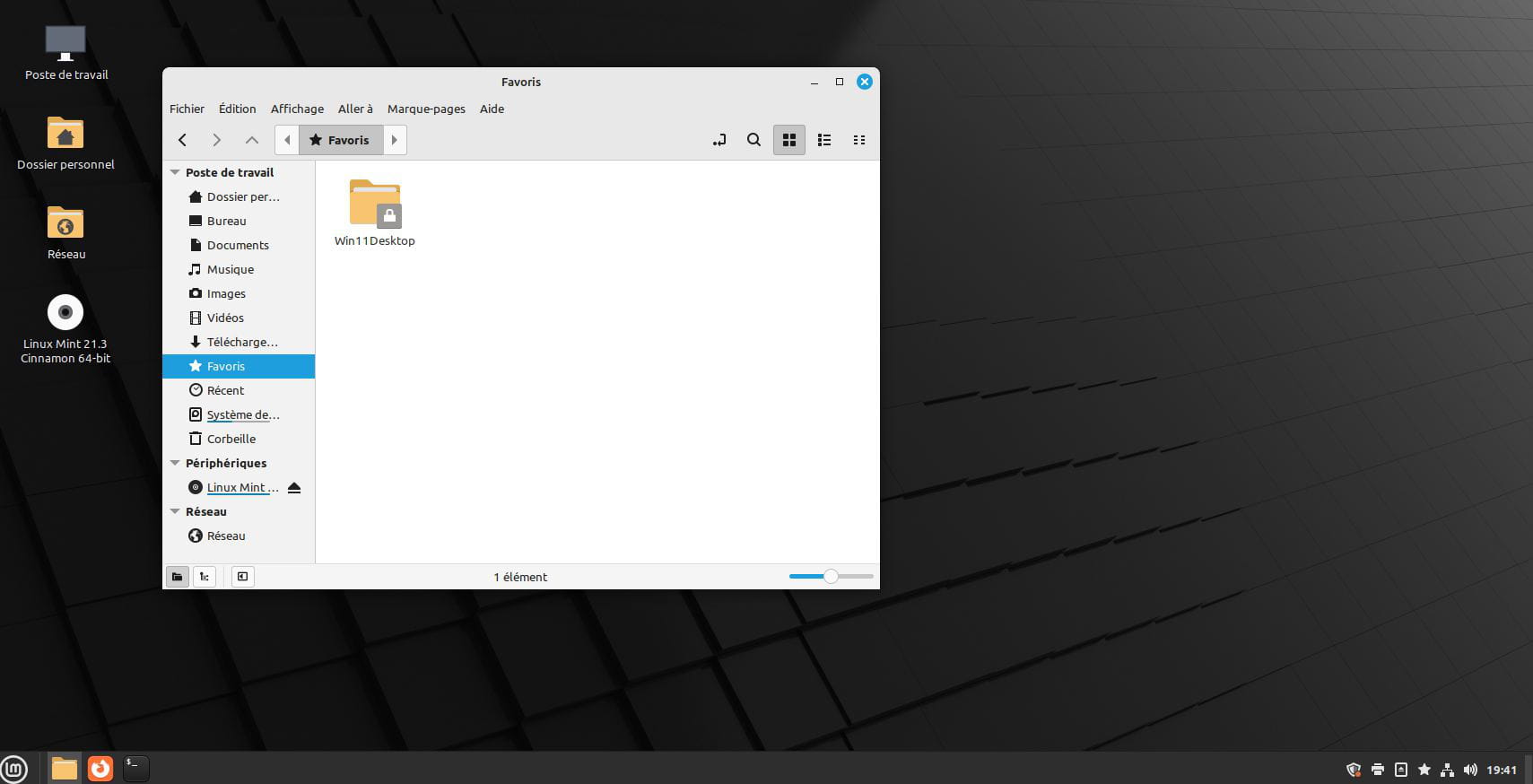Open the Réseau item under Réseau section
The image size is (1533, 784).
[239, 536]
